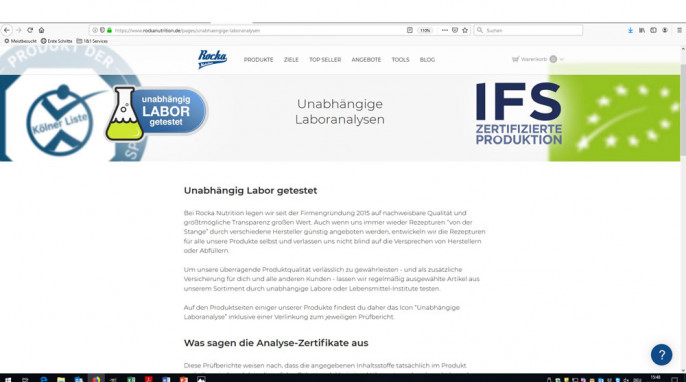Open the Firefox account icon
This screenshot has height=382, width=686.
(665, 30)
